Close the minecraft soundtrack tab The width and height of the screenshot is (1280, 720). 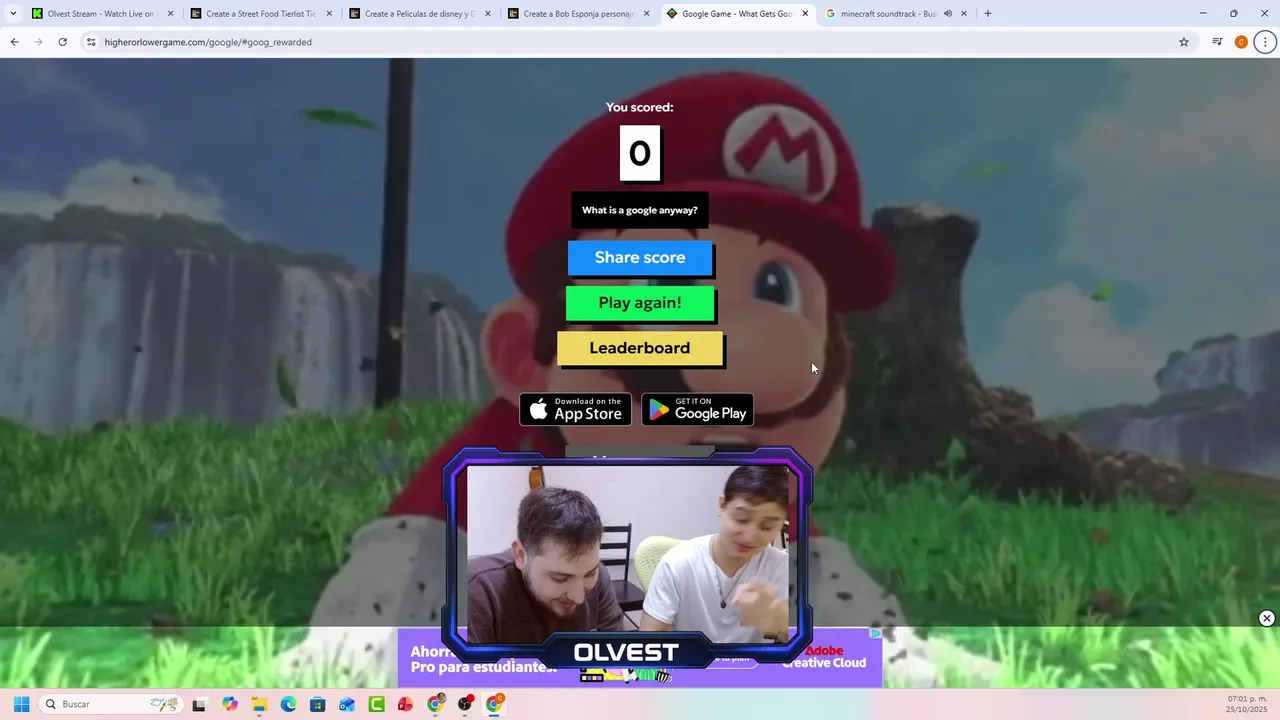tap(964, 14)
